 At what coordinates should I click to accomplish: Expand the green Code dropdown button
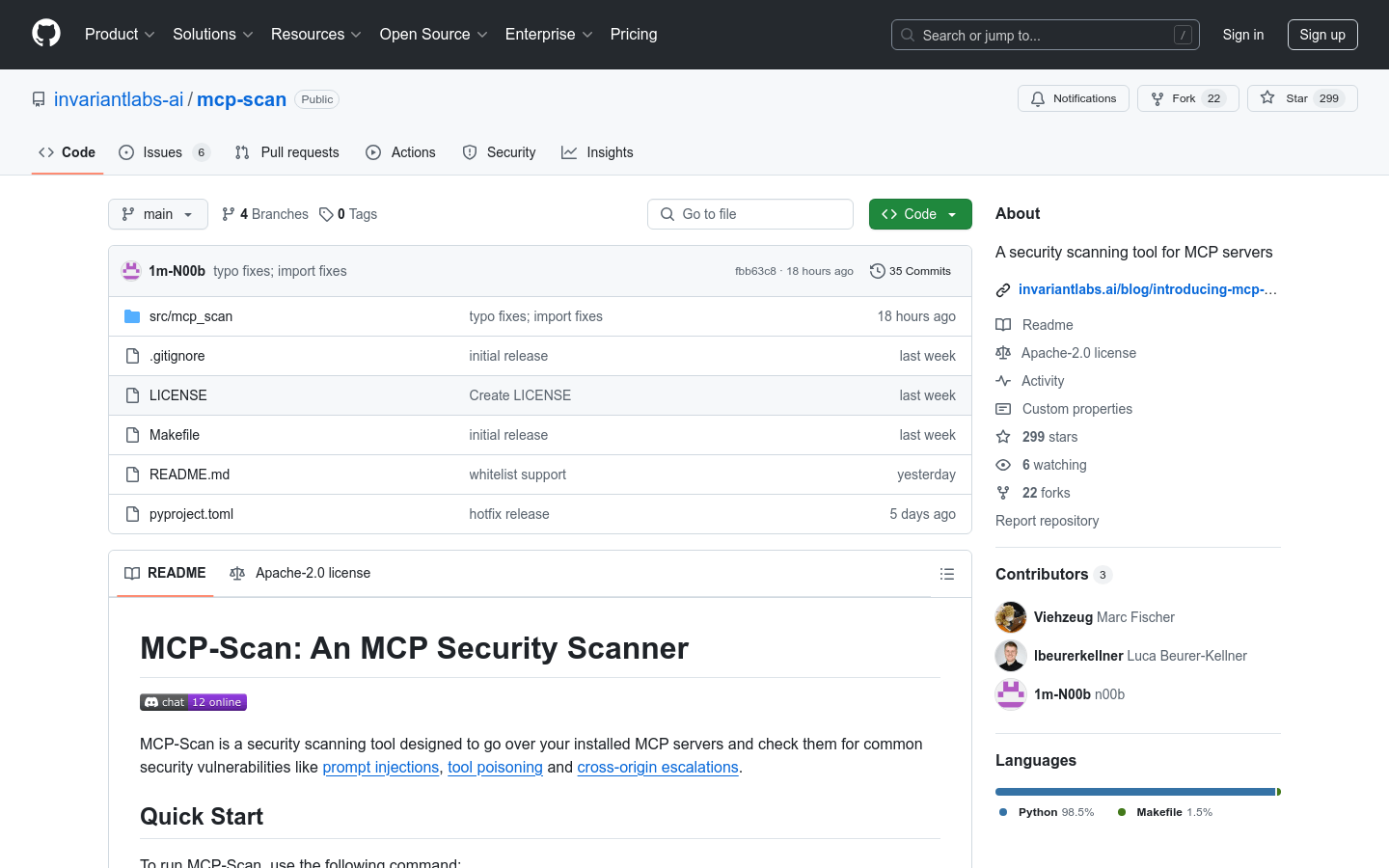920,214
